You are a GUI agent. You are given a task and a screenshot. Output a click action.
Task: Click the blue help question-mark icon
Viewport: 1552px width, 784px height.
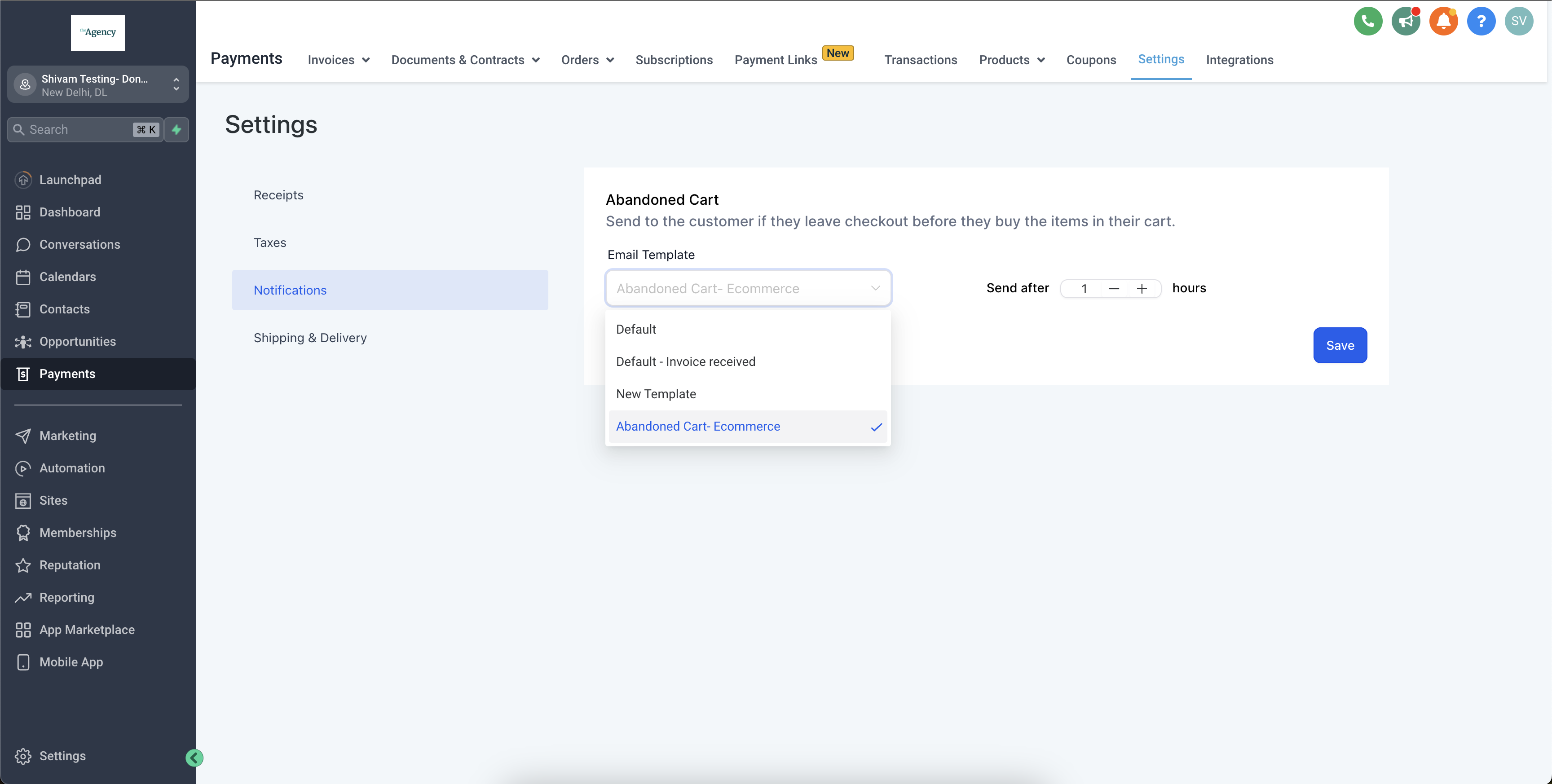tap(1481, 22)
